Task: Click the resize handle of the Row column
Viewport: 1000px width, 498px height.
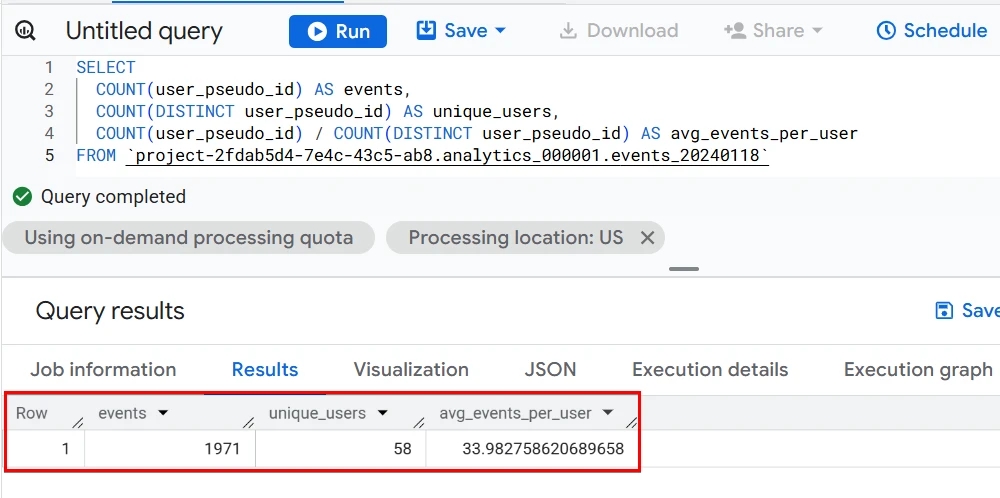Action: (78, 422)
